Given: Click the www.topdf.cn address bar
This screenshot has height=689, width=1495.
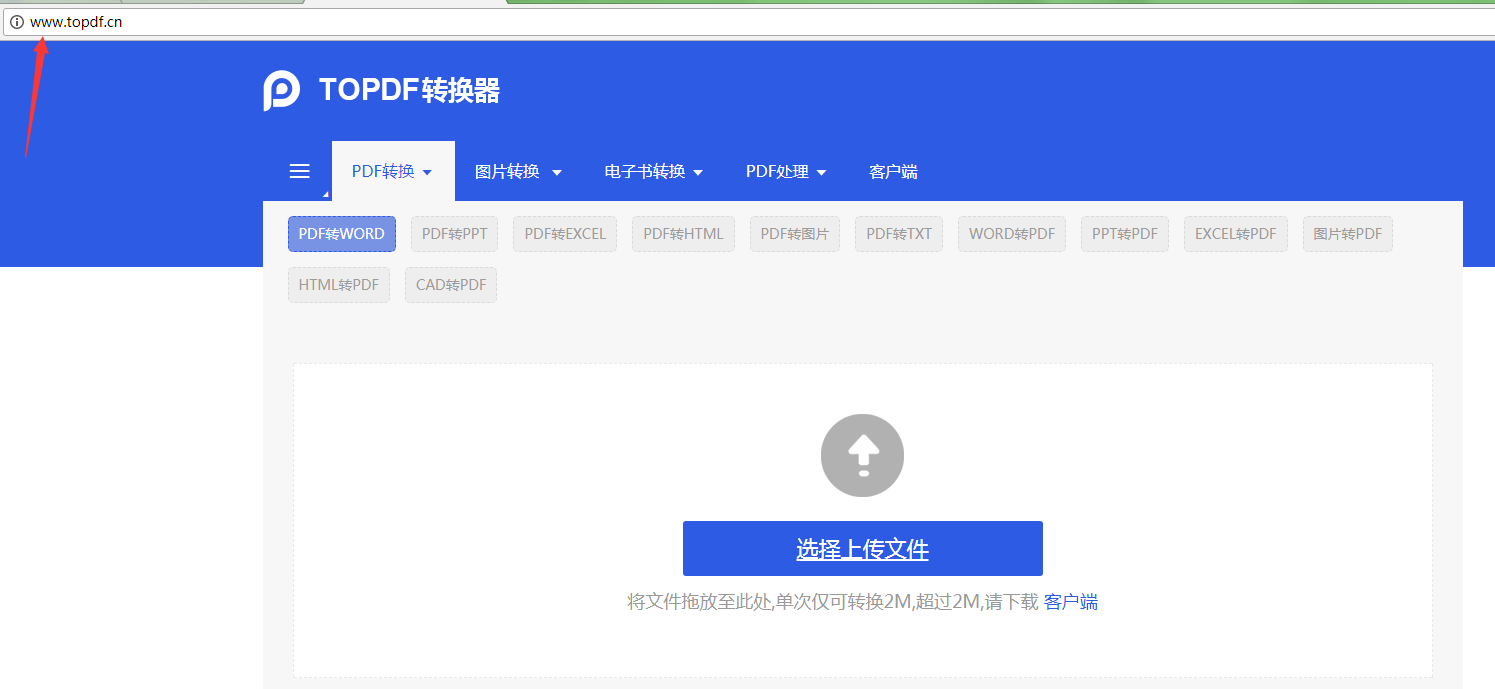Looking at the screenshot, I should (750, 22).
